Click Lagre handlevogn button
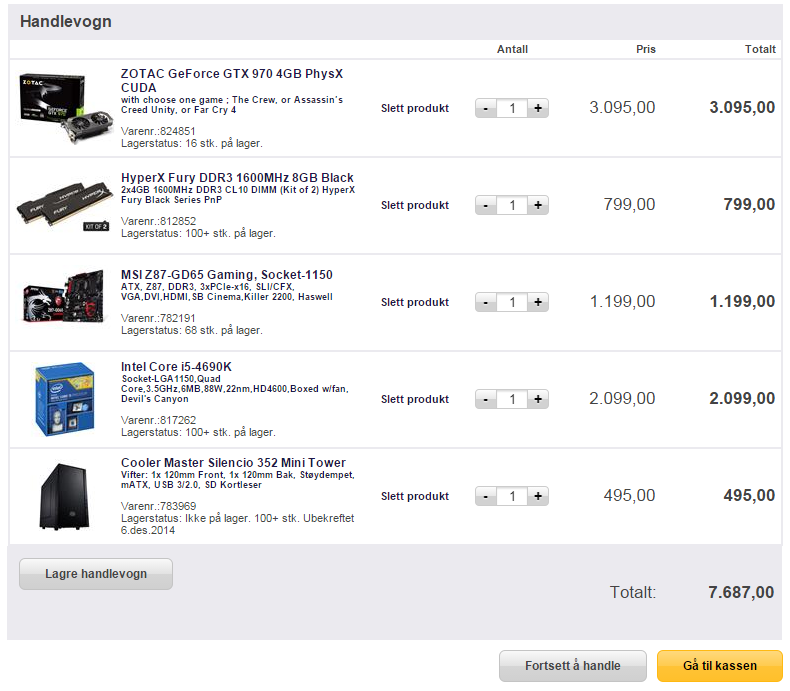790x691 pixels. pos(96,574)
